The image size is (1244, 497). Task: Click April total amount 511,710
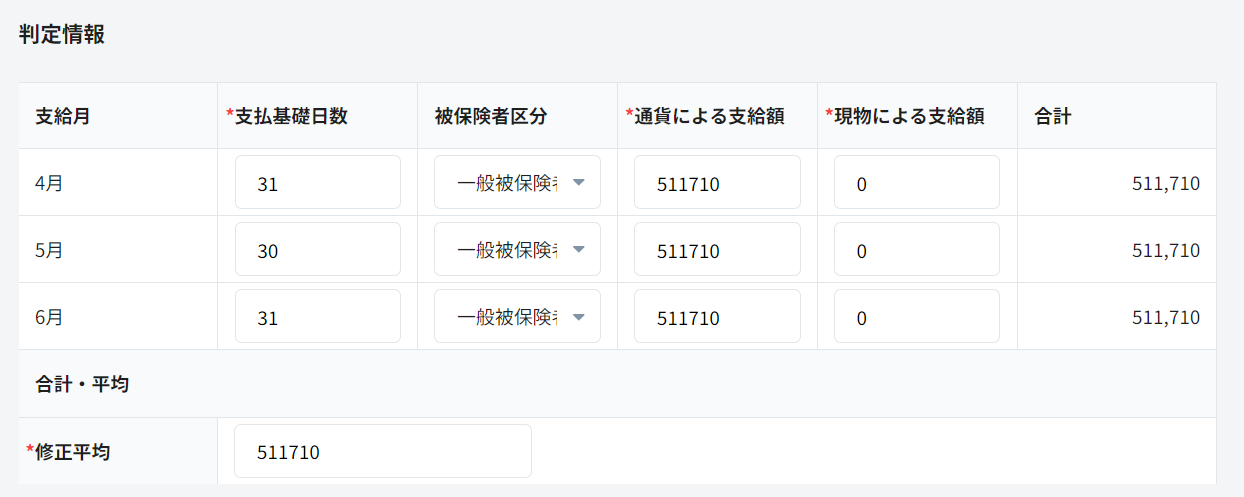(1165, 183)
